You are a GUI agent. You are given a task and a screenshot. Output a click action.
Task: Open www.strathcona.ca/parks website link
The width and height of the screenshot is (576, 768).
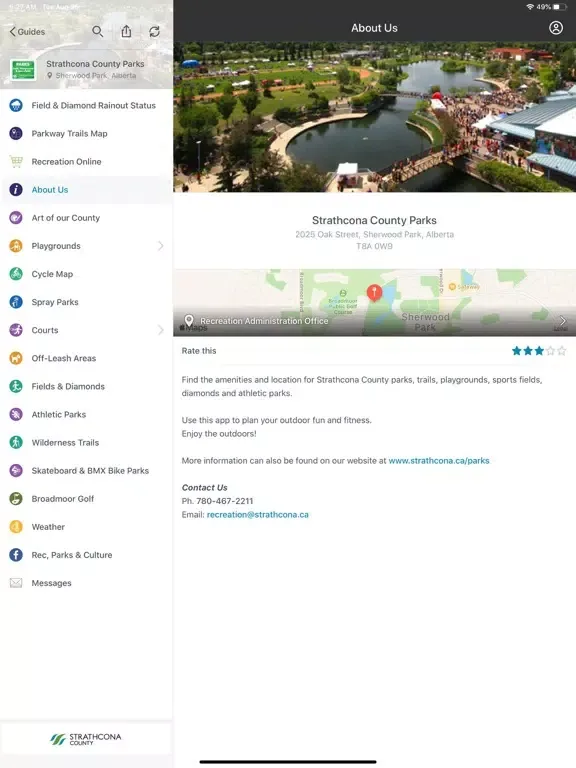point(439,460)
